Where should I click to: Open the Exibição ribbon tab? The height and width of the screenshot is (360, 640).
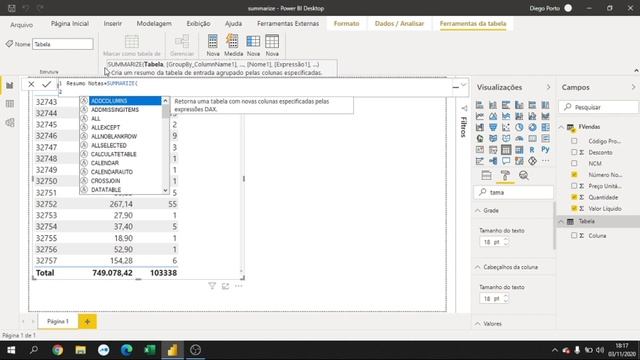(198, 24)
